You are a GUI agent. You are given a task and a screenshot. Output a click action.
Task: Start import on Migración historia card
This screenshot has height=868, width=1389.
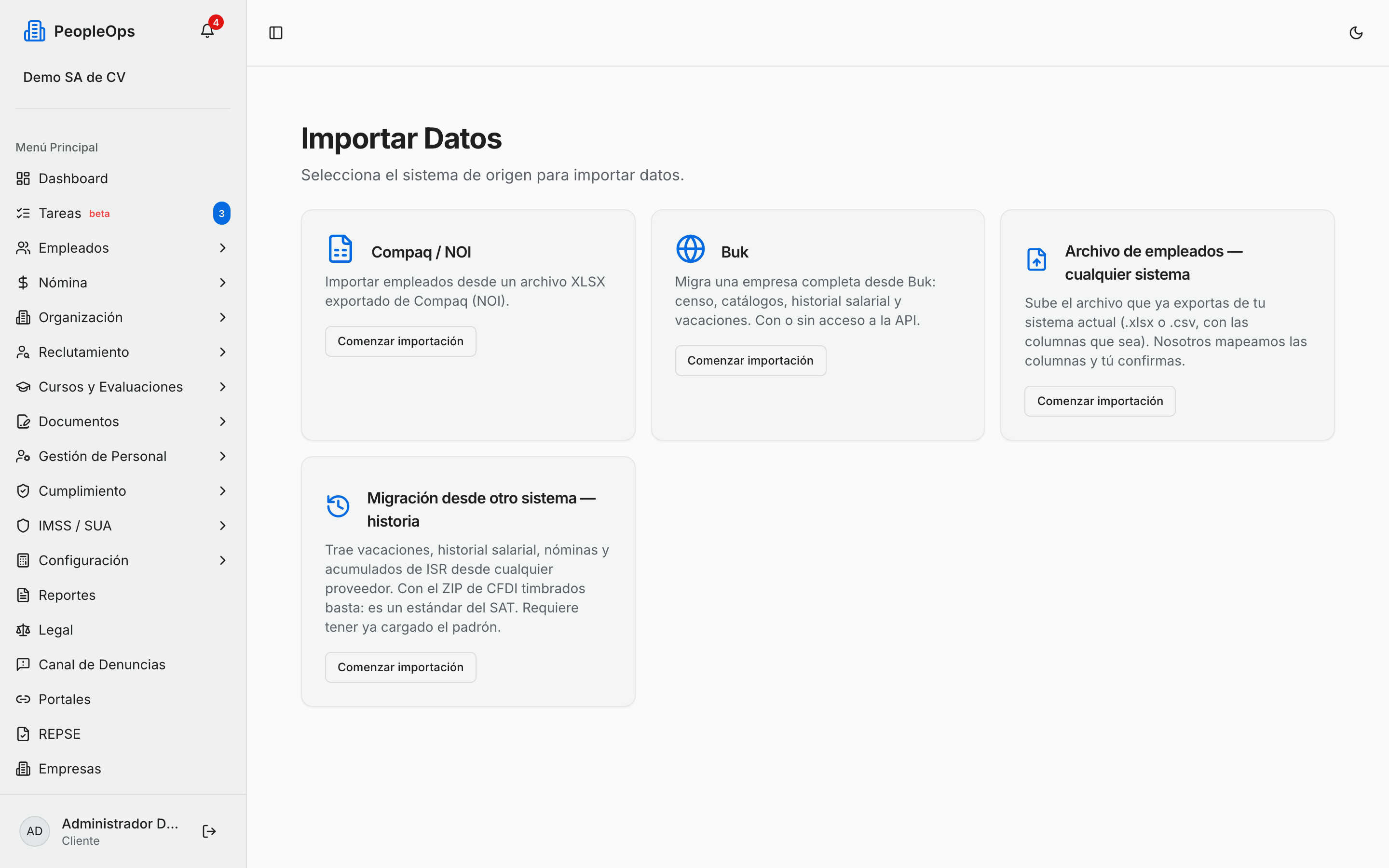pos(400,667)
